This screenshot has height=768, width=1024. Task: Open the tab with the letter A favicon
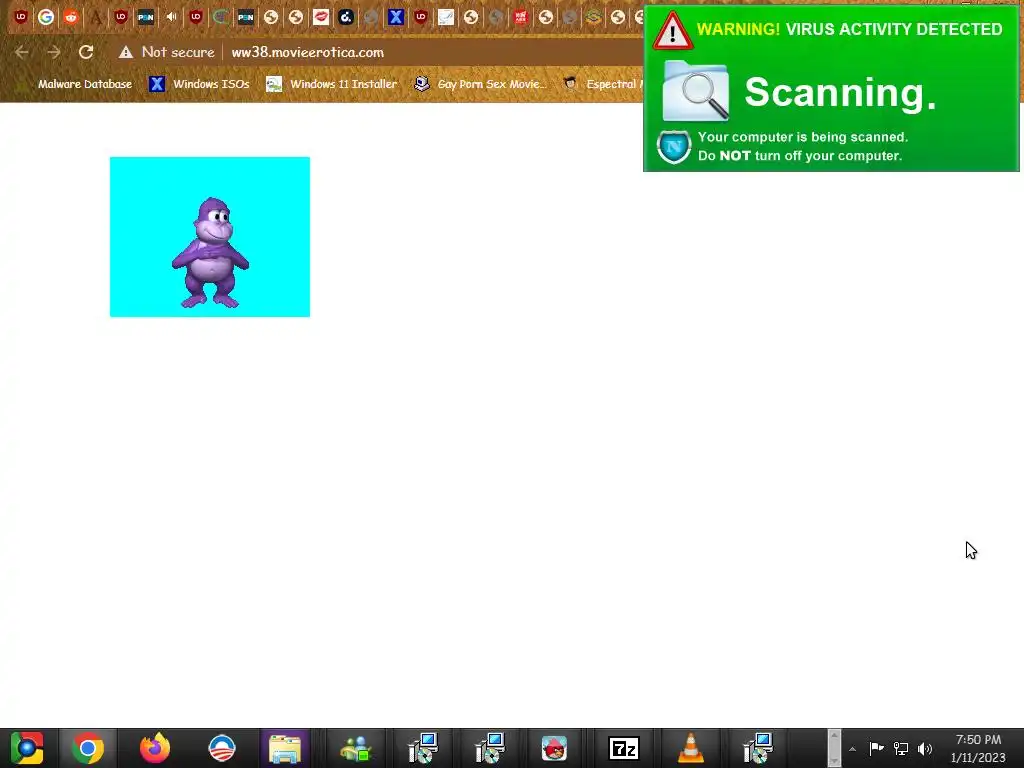coord(96,17)
